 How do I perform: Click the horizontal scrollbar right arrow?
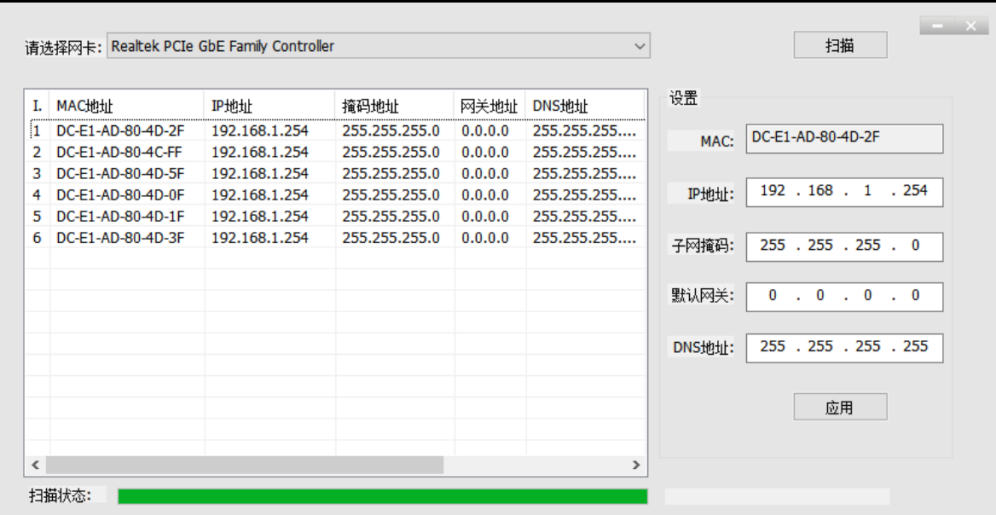634,465
